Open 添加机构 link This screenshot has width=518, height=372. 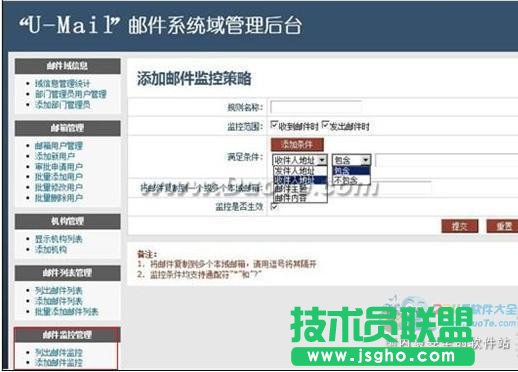[51, 249]
